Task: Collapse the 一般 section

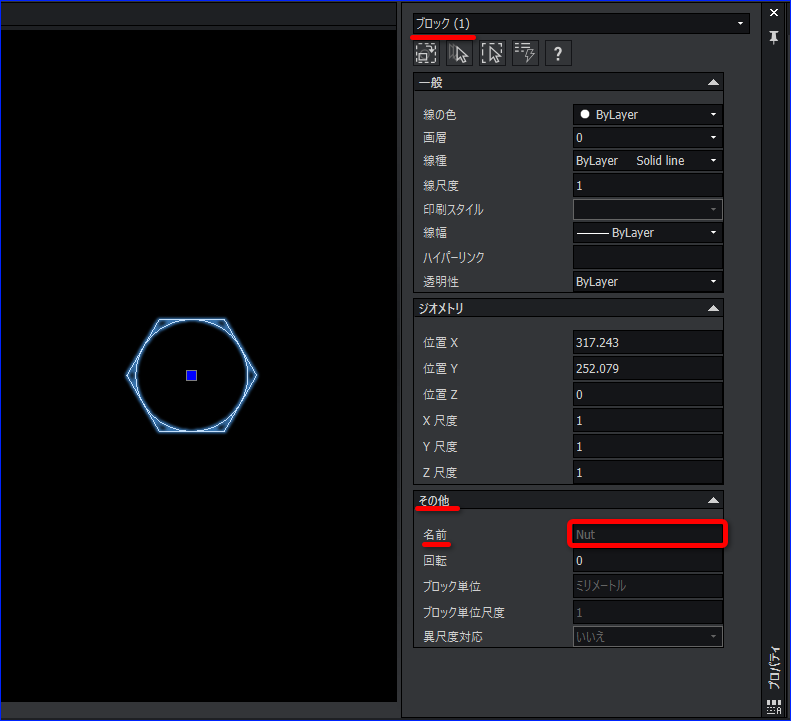Action: click(713, 82)
